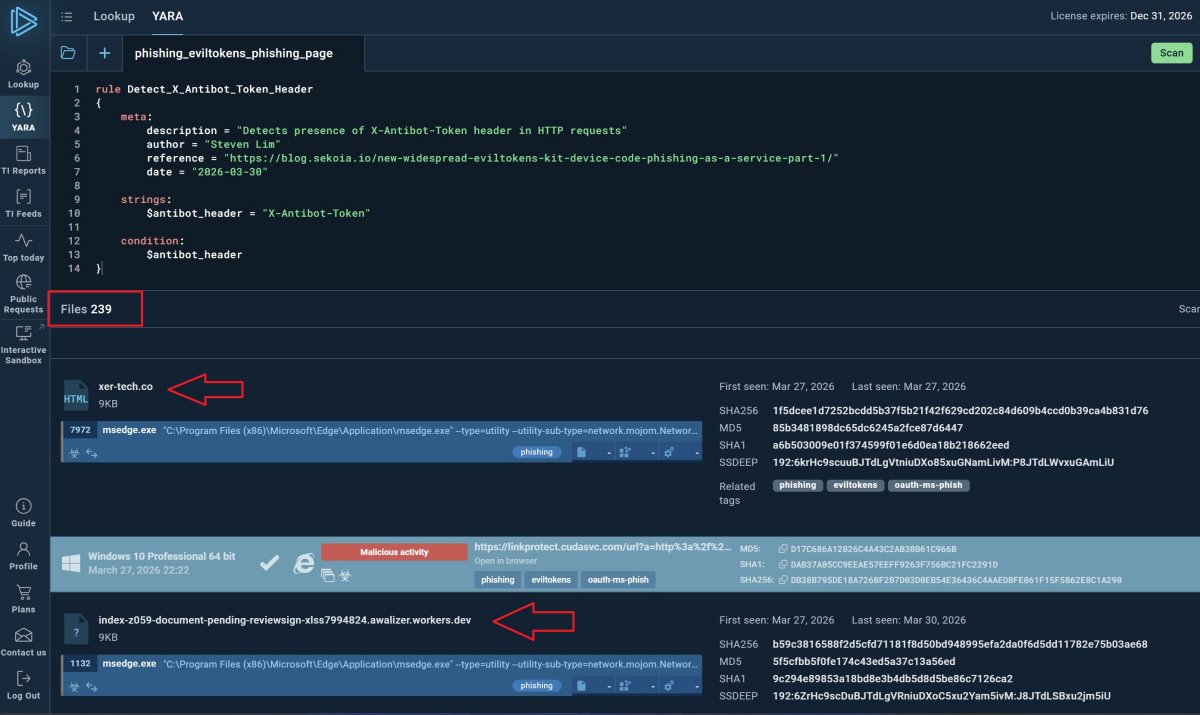Open index-z059-document-pending file entry
This screenshot has height=715, width=1200.
click(x=285, y=620)
